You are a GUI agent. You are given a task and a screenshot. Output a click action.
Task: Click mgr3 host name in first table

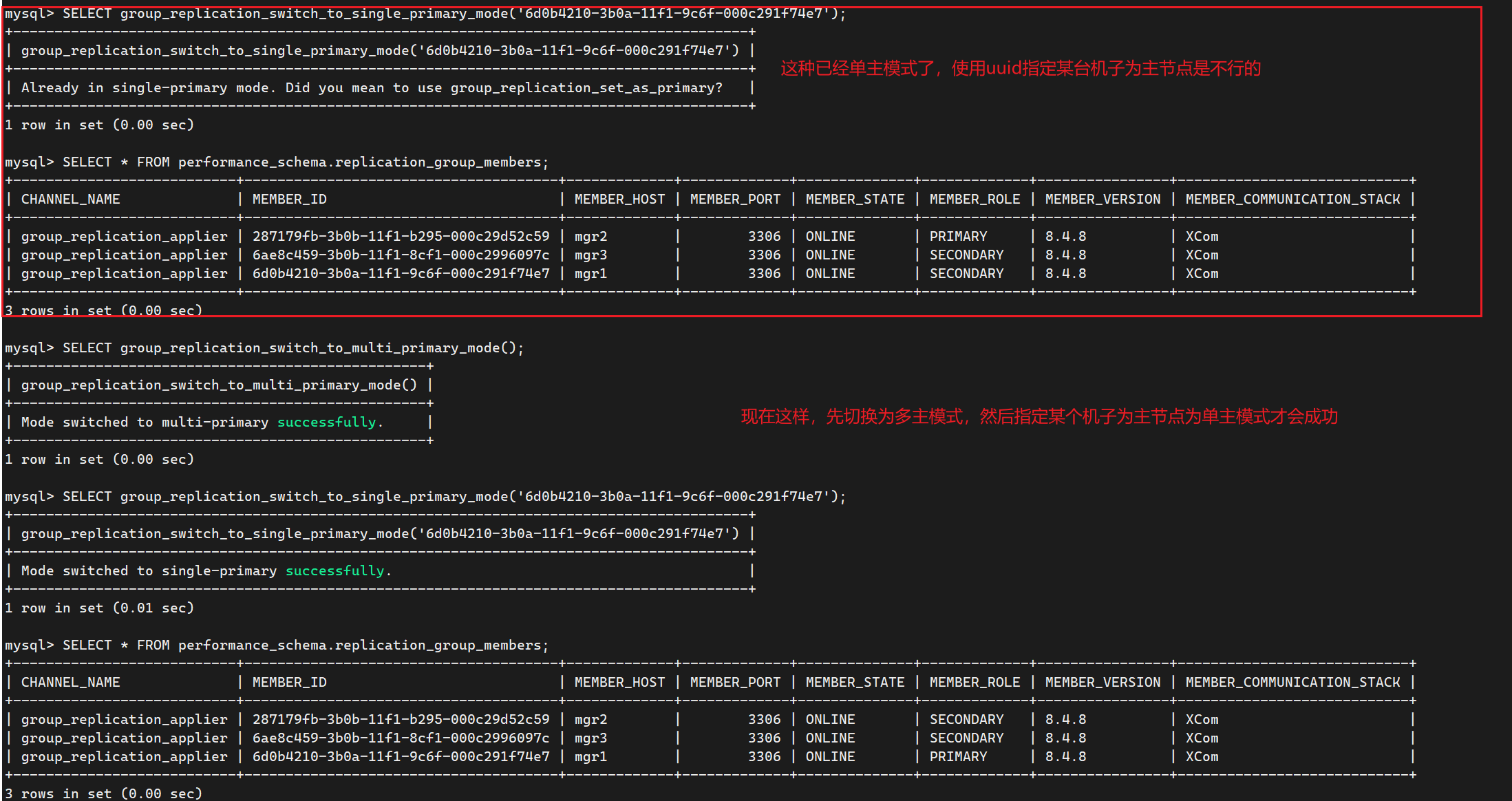590,255
